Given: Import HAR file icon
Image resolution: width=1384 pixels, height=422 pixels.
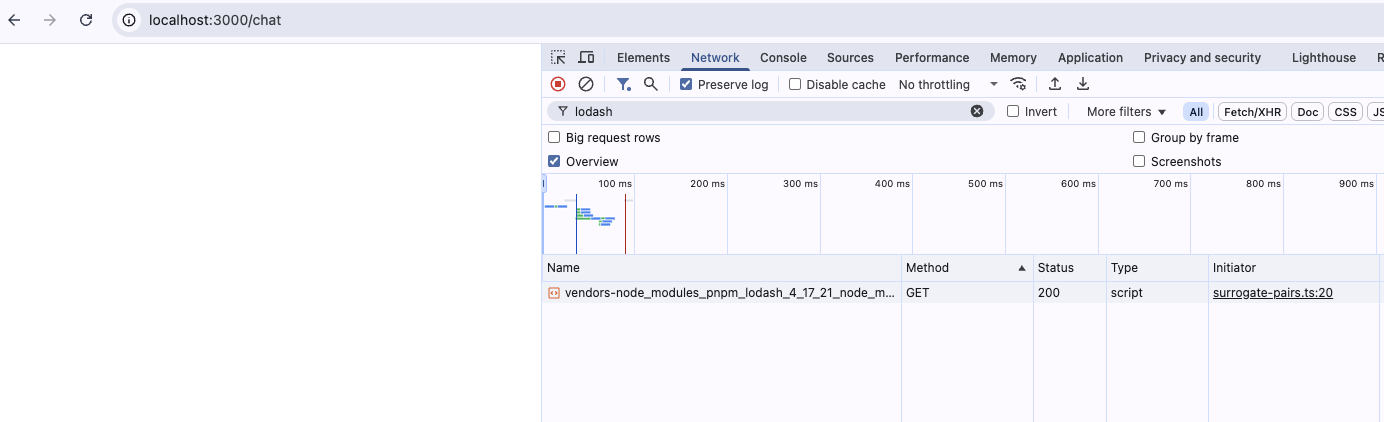Looking at the screenshot, I should click(x=1054, y=84).
